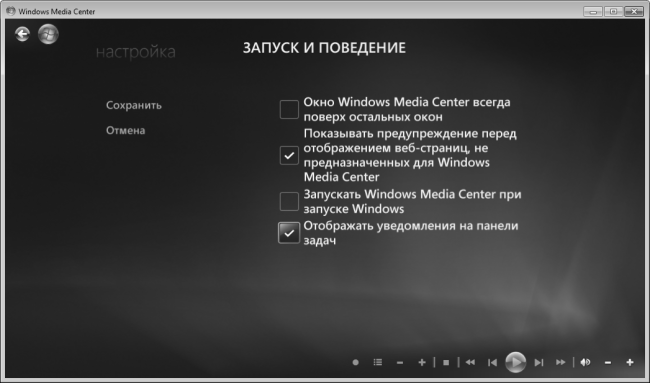Click the record button in transport bar
Viewport: 650px width, 383px height.
(355, 362)
